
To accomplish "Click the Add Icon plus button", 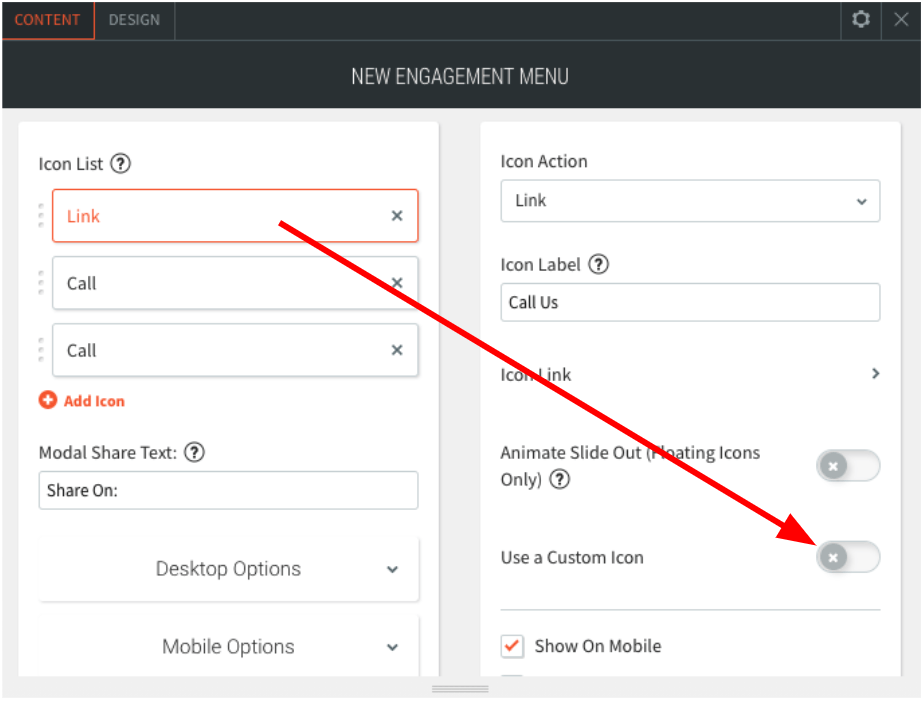I will [x=48, y=400].
